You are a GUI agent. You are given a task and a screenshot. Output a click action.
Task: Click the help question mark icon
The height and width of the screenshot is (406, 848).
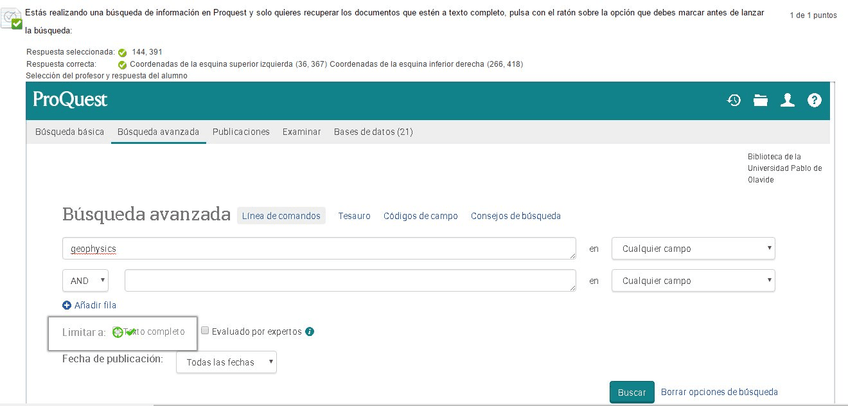814,100
